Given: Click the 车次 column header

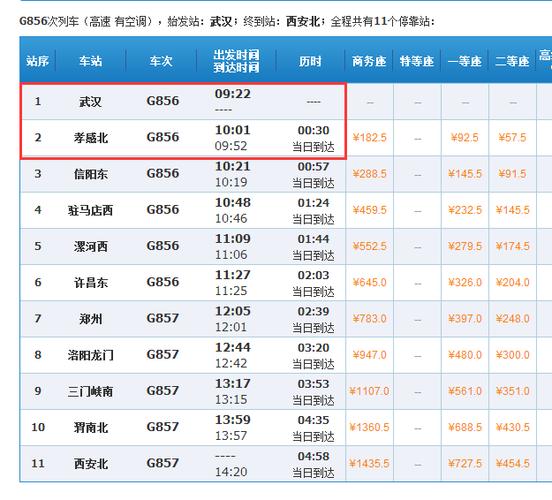Looking at the screenshot, I should pos(161,61).
